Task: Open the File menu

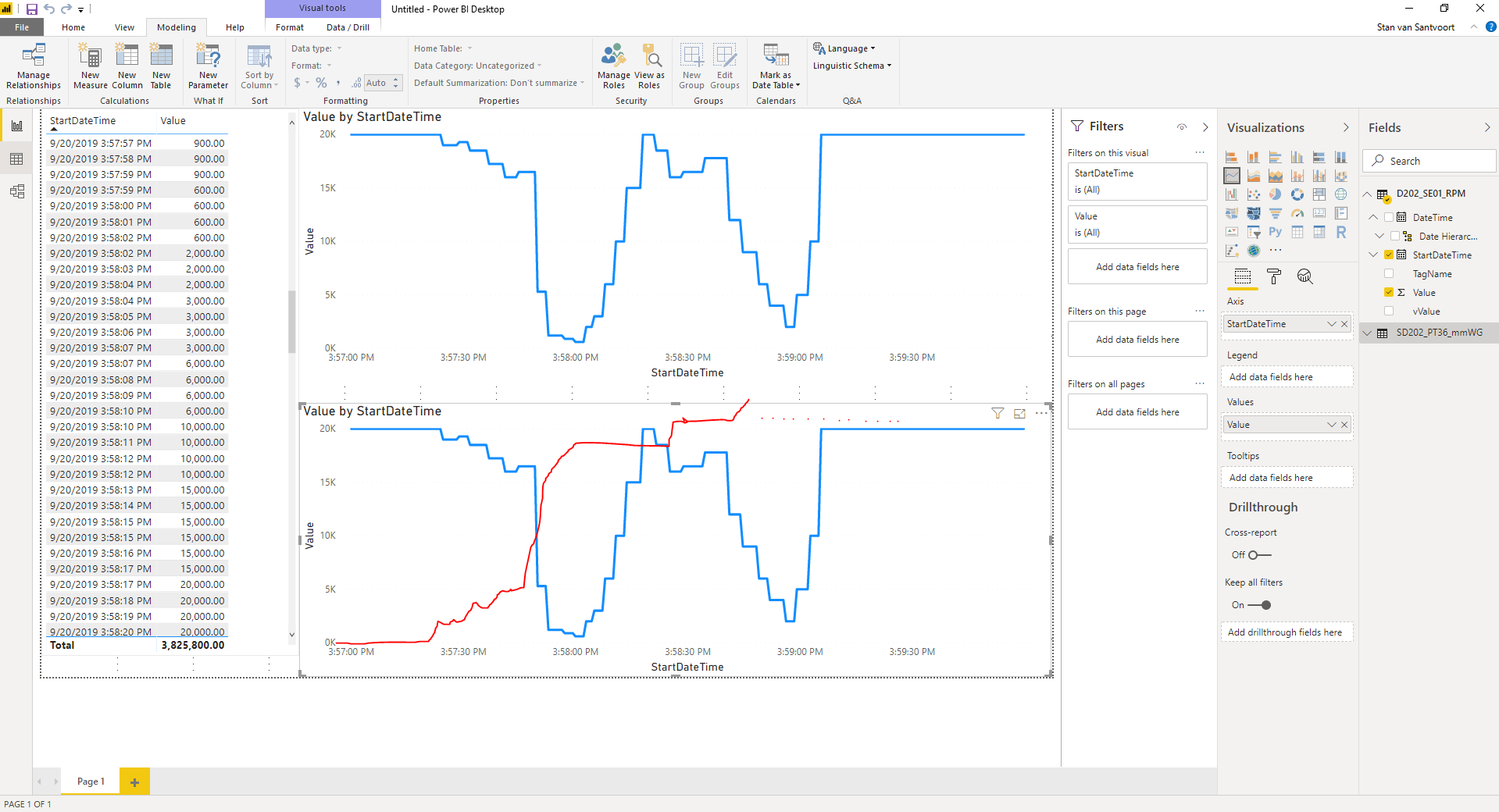Action: tap(22, 27)
